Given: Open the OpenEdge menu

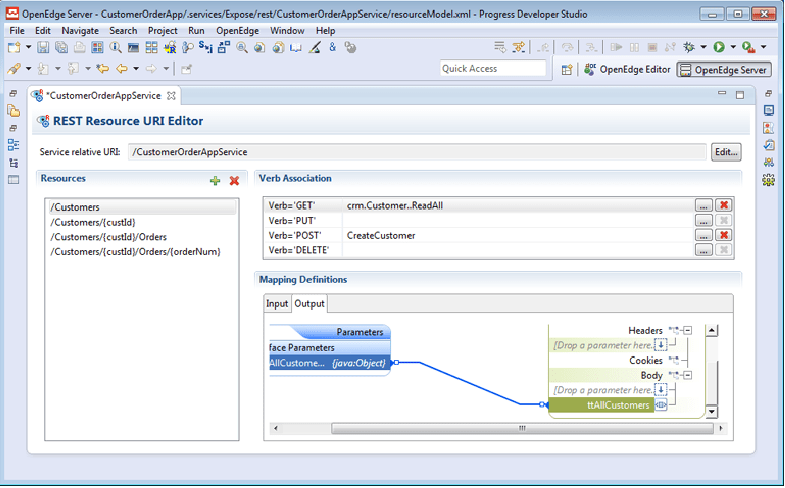Looking at the screenshot, I should point(237,31).
